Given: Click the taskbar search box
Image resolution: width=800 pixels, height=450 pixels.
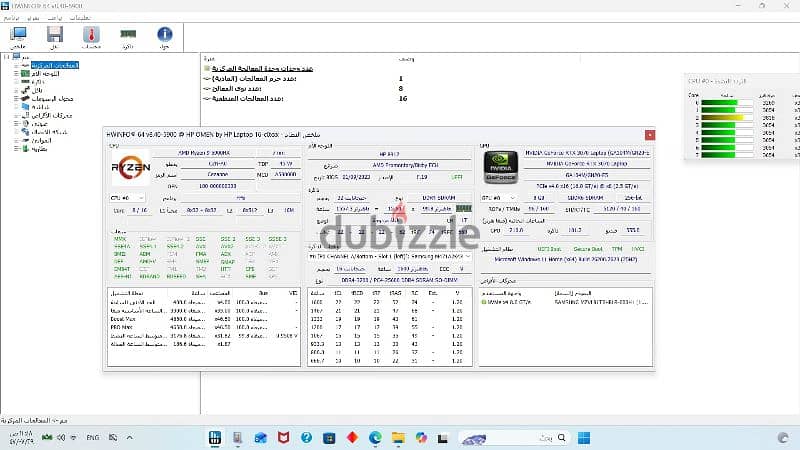Looking at the screenshot, I should coord(514,437).
